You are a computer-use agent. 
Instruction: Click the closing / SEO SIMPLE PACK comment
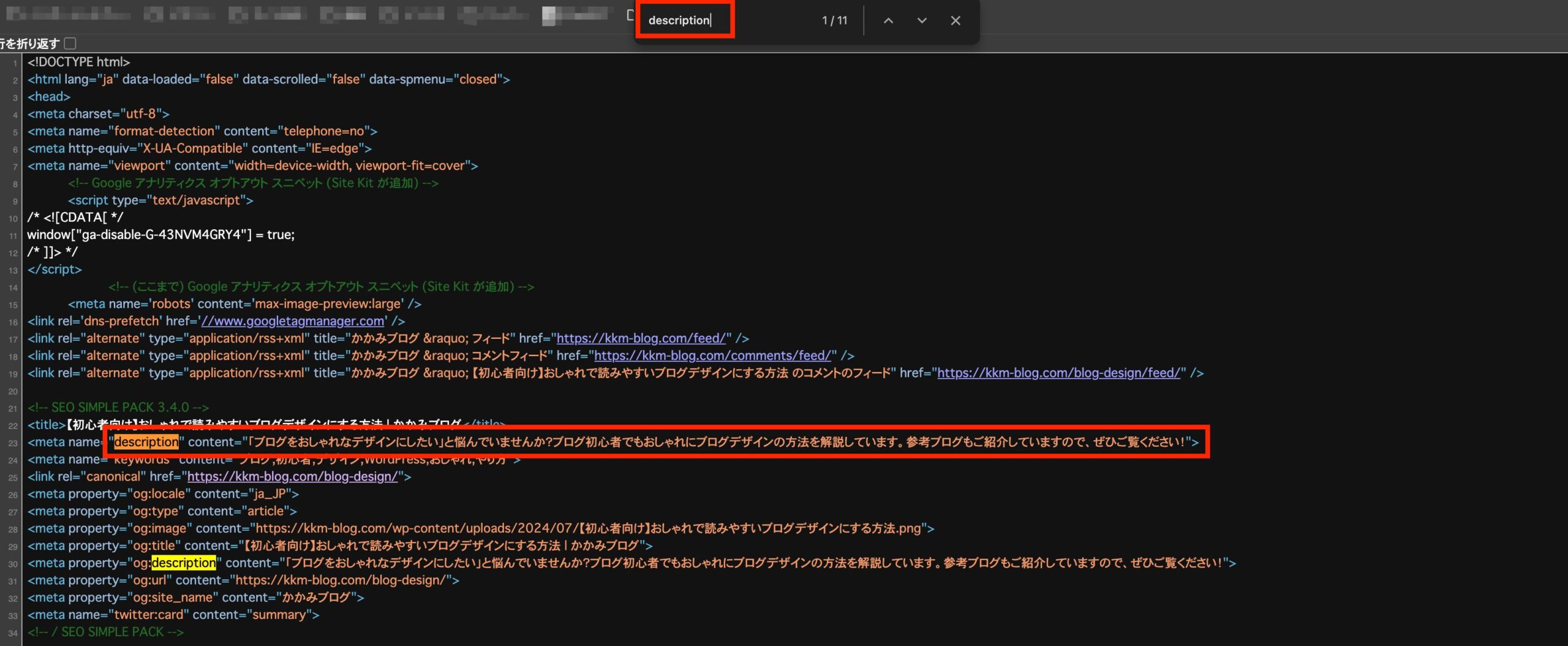[105, 632]
